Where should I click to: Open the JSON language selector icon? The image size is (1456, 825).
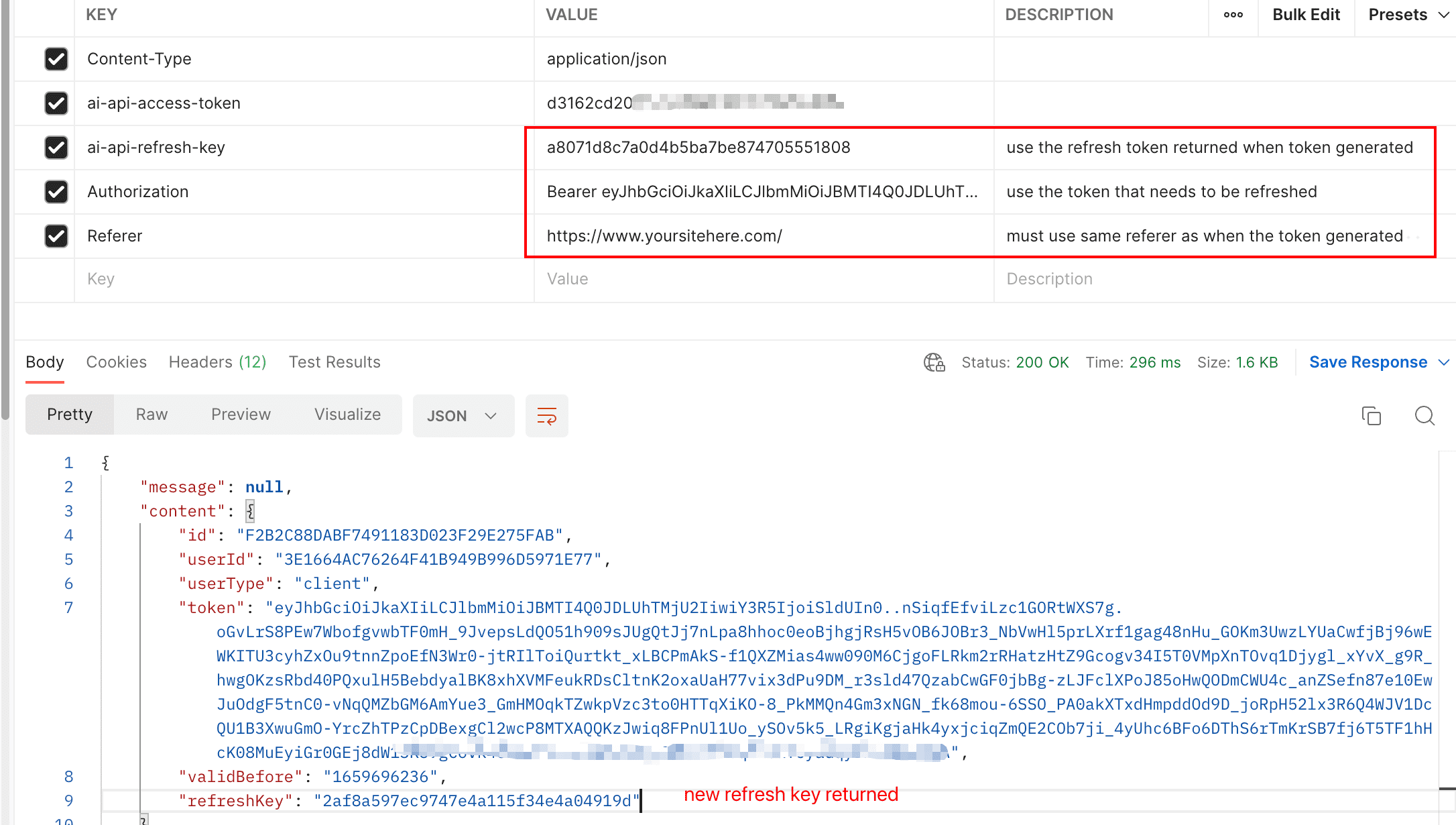tap(490, 416)
